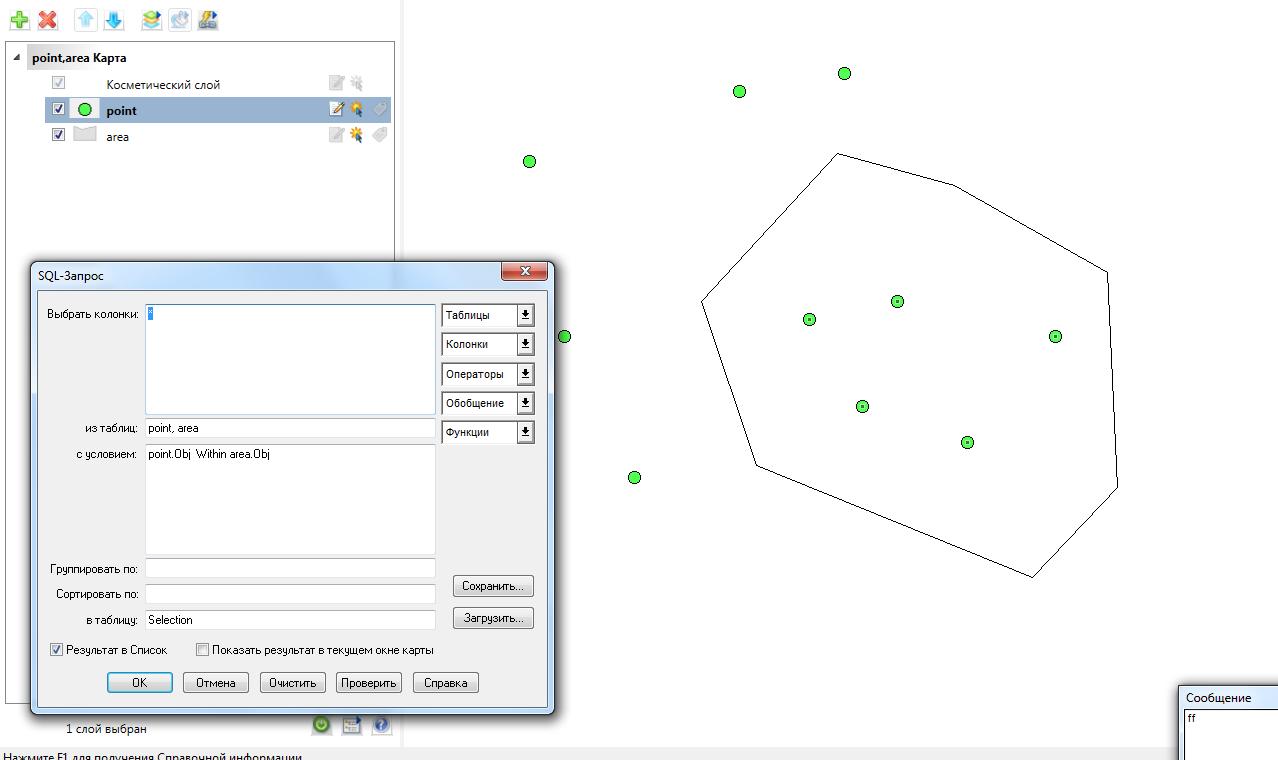Toggle editable pencil icon on area layer
This screenshot has height=760, width=1278.
(x=337, y=135)
